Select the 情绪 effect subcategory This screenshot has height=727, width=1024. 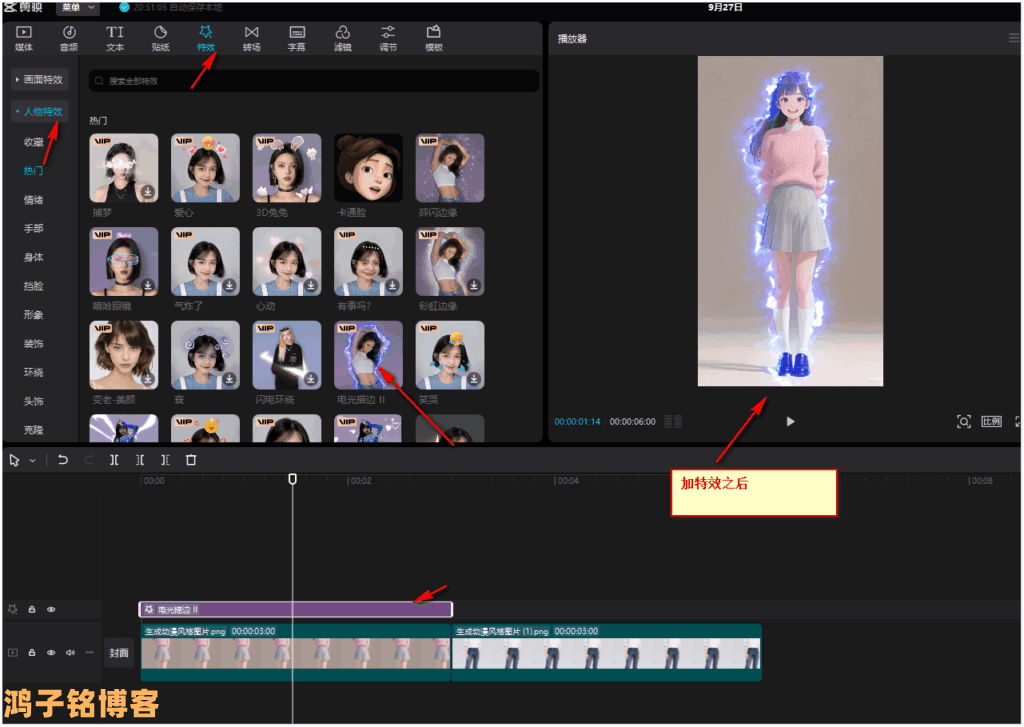click(33, 200)
